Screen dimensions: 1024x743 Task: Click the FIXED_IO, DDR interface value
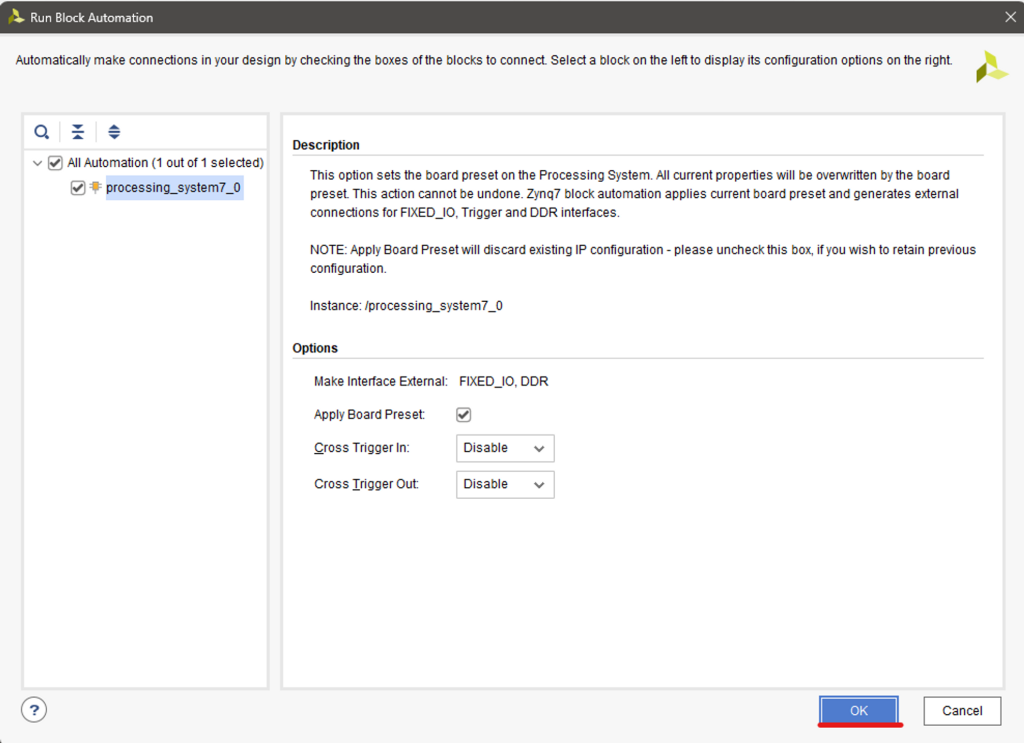point(504,381)
